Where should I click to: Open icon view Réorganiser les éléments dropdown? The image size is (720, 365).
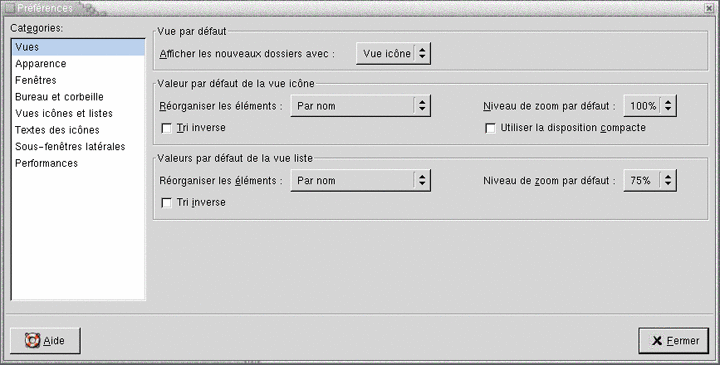[360, 106]
